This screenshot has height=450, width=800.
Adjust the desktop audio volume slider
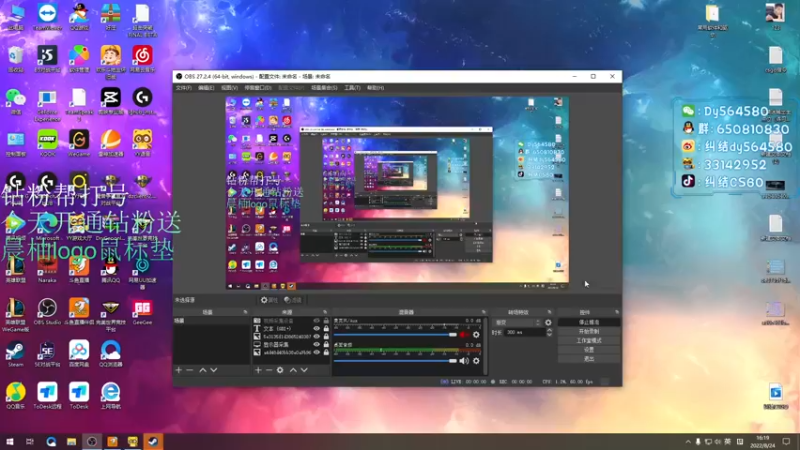coord(395,361)
